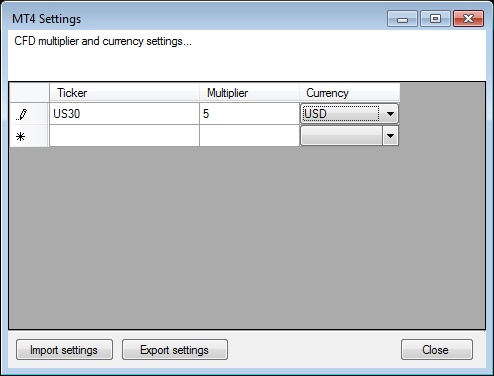Sort by the Ticker column header
The width and height of the screenshot is (494, 376).
pyautogui.click(x=124, y=93)
